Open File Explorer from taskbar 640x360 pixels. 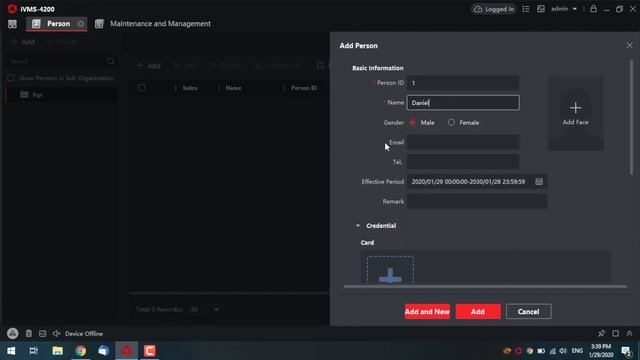(58, 351)
